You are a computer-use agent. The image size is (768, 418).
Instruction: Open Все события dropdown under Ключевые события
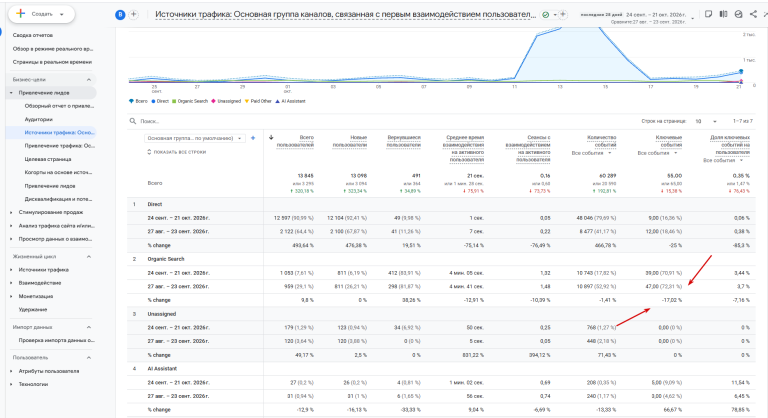(657, 153)
